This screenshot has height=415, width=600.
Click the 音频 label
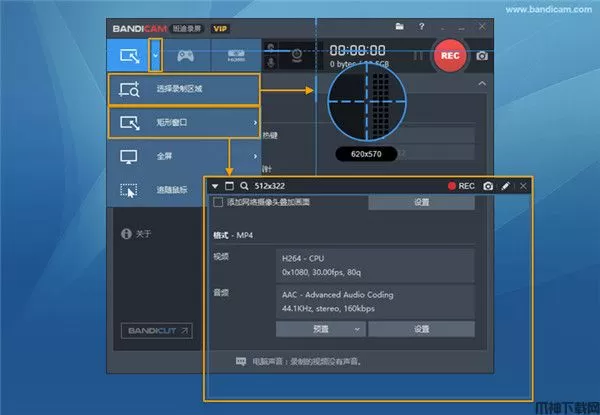(x=221, y=293)
